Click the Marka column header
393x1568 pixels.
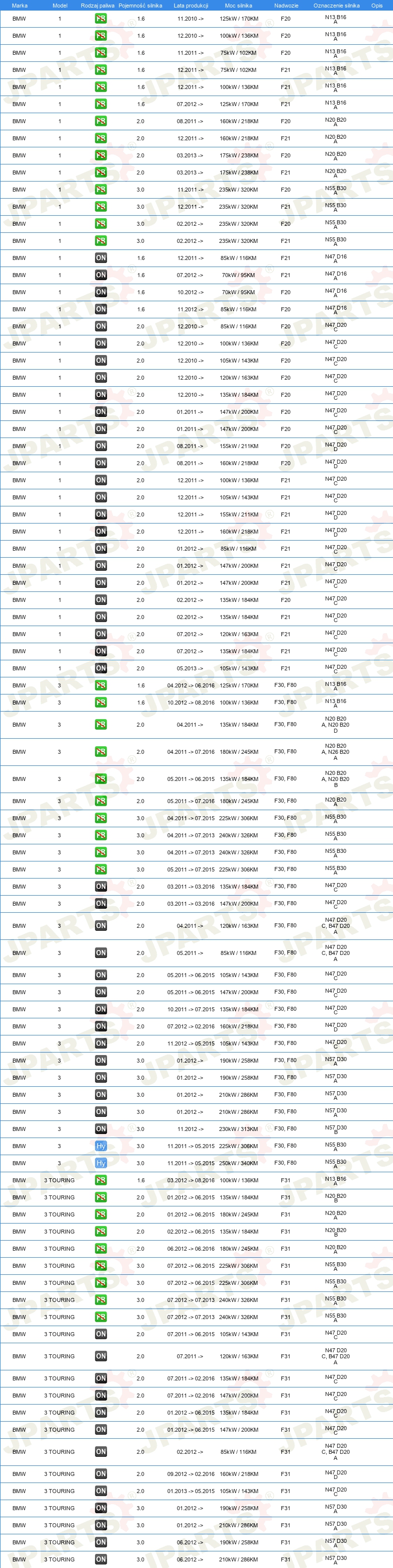pyautogui.click(x=20, y=6)
